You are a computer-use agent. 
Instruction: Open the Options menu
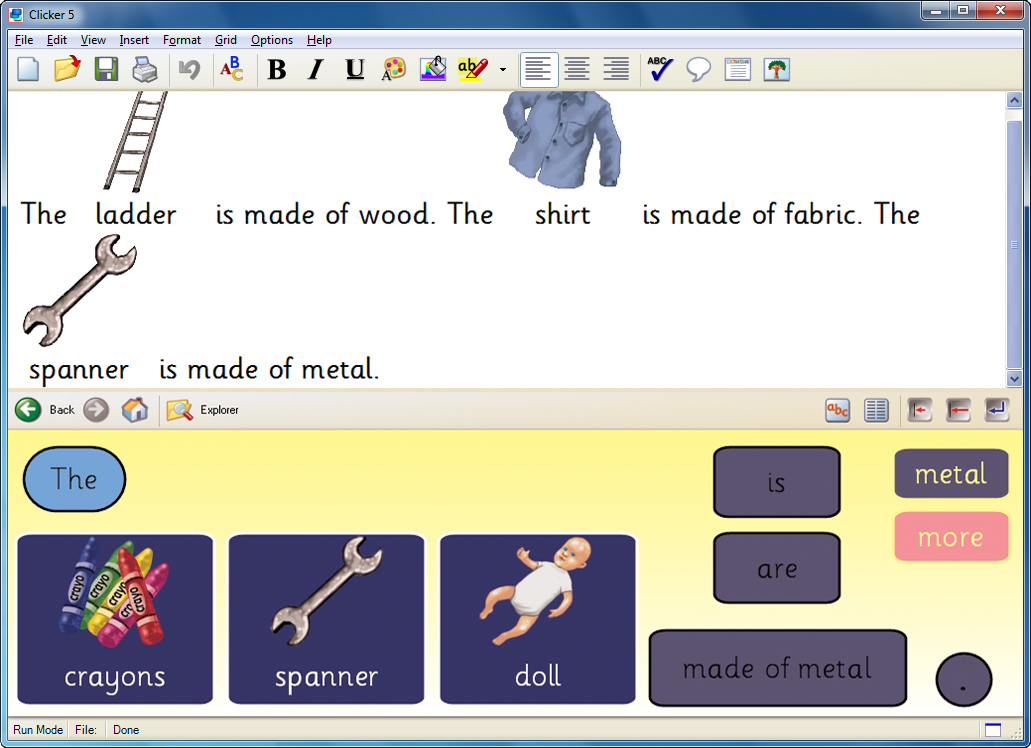pos(272,39)
